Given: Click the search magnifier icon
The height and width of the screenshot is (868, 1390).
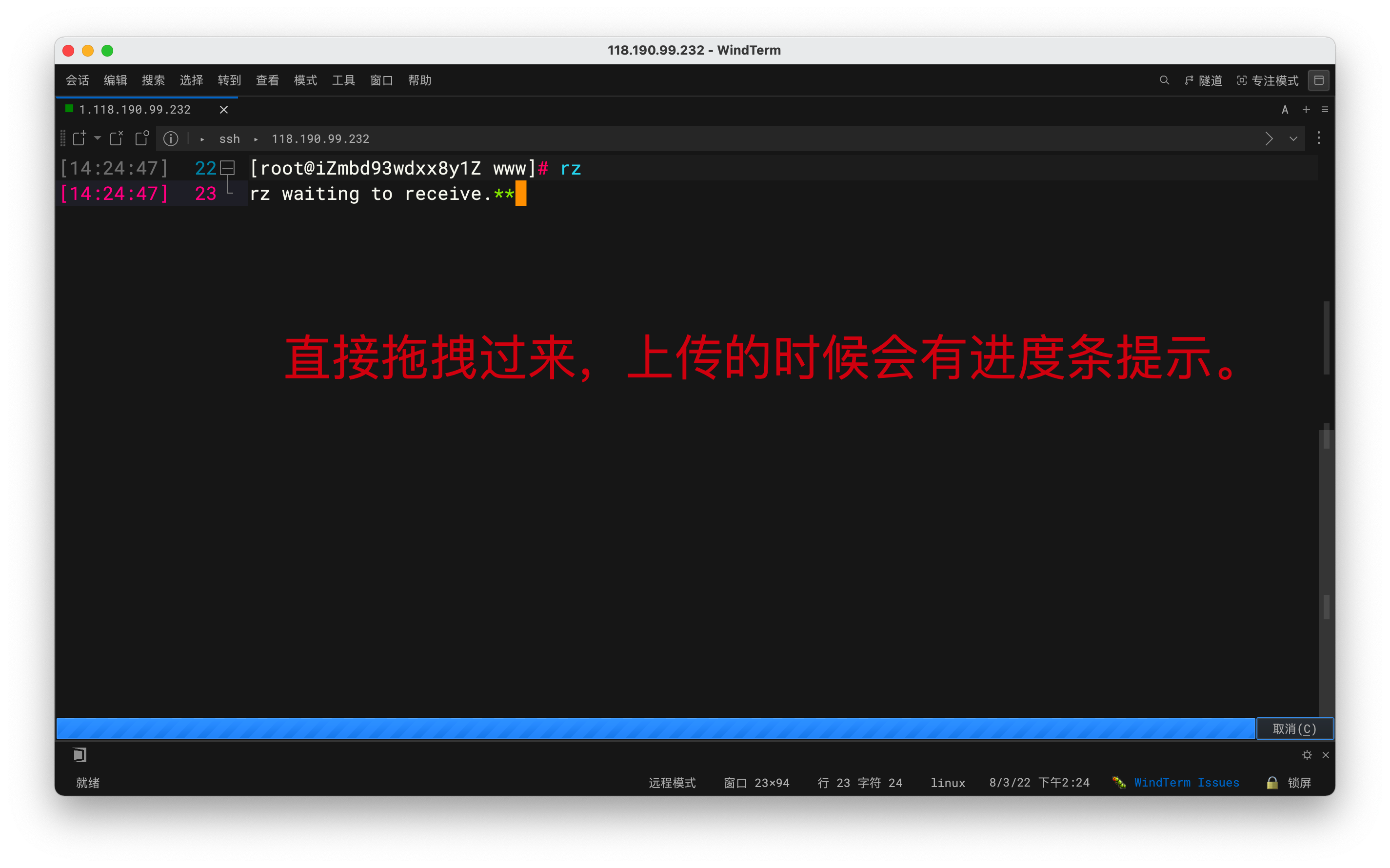Looking at the screenshot, I should point(1164,80).
